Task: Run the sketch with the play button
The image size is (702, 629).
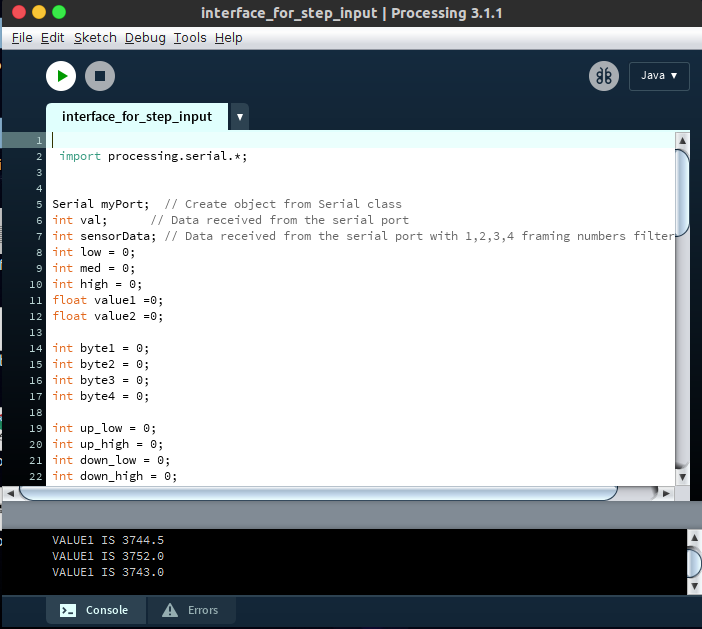Action: tap(61, 76)
